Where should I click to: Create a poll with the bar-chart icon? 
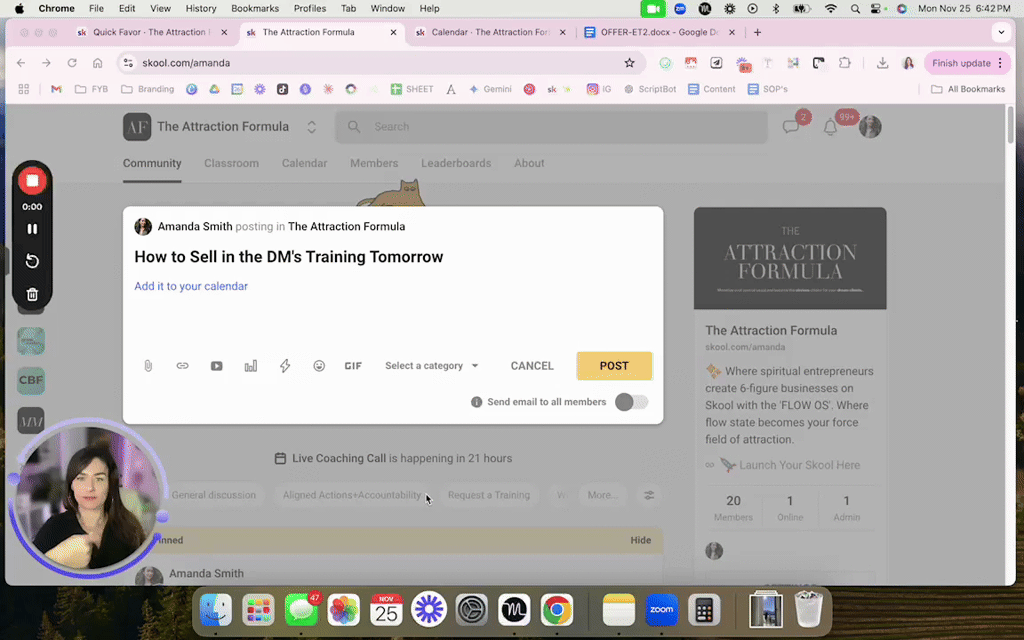click(x=251, y=366)
